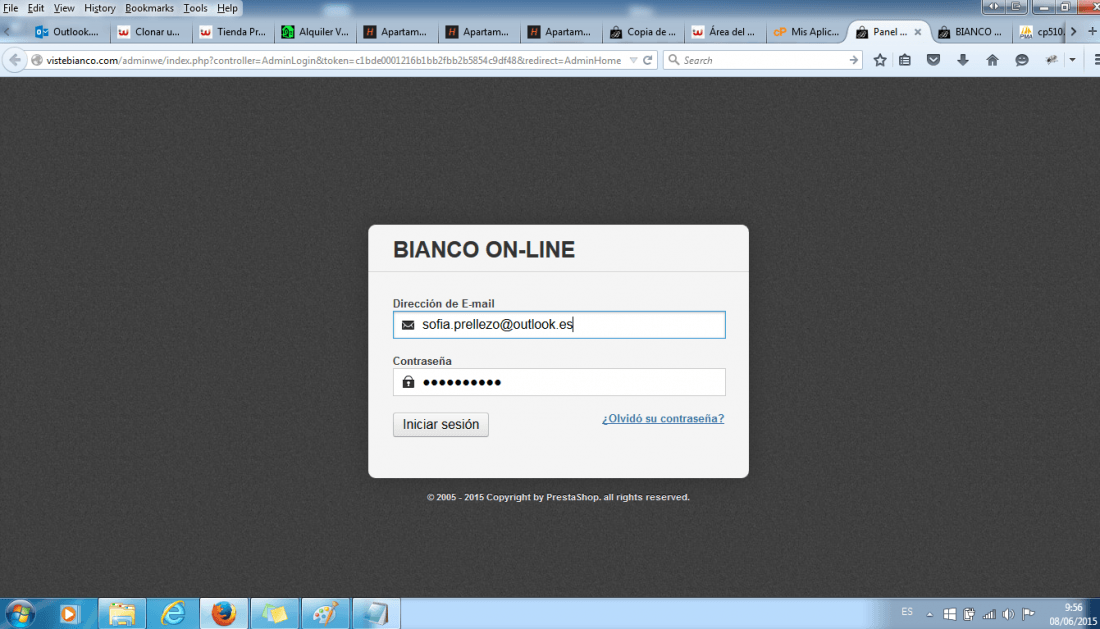Click the network signal tray icon

(988, 614)
